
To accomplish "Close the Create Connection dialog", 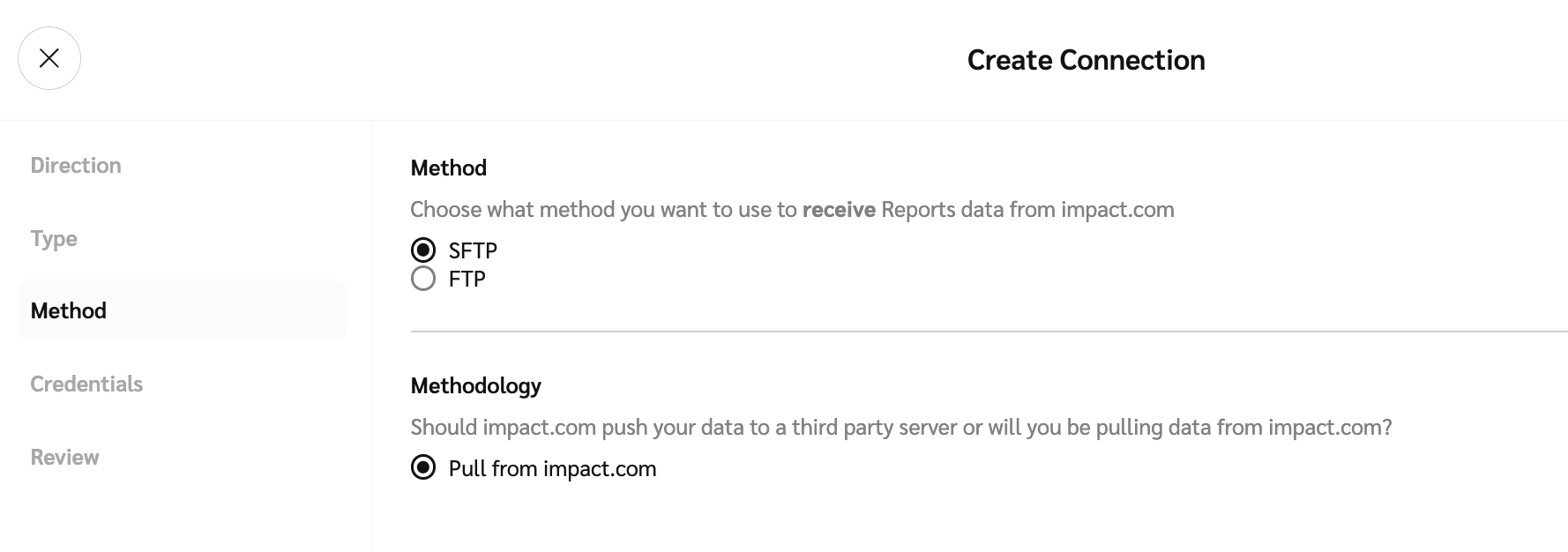I will tap(49, 58).
